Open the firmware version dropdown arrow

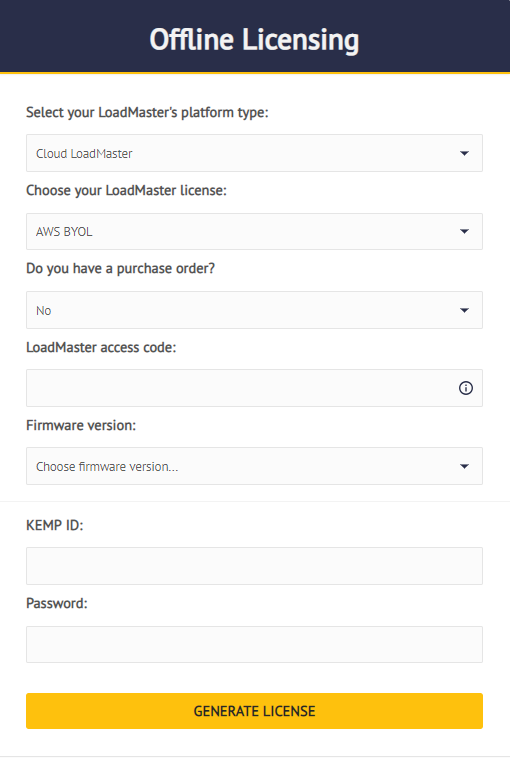(x=464, y=466)
